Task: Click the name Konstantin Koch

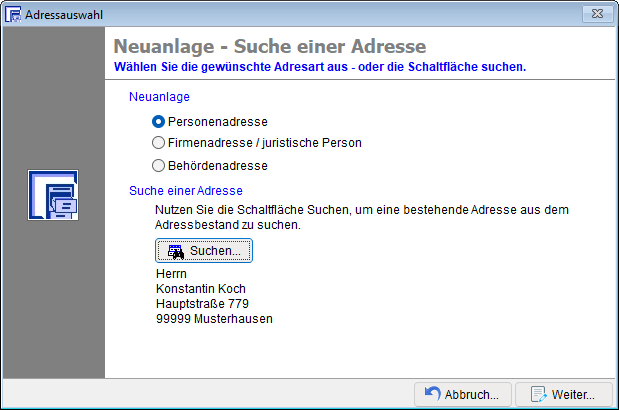Action: pos(202,288)
